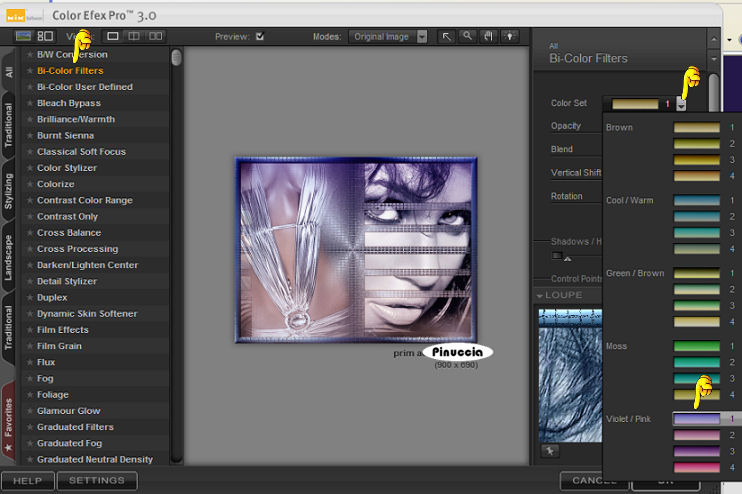Open the Stylizing category tab
The height and width of the screenshot is (494, 742).
click(x=9, y=191)
